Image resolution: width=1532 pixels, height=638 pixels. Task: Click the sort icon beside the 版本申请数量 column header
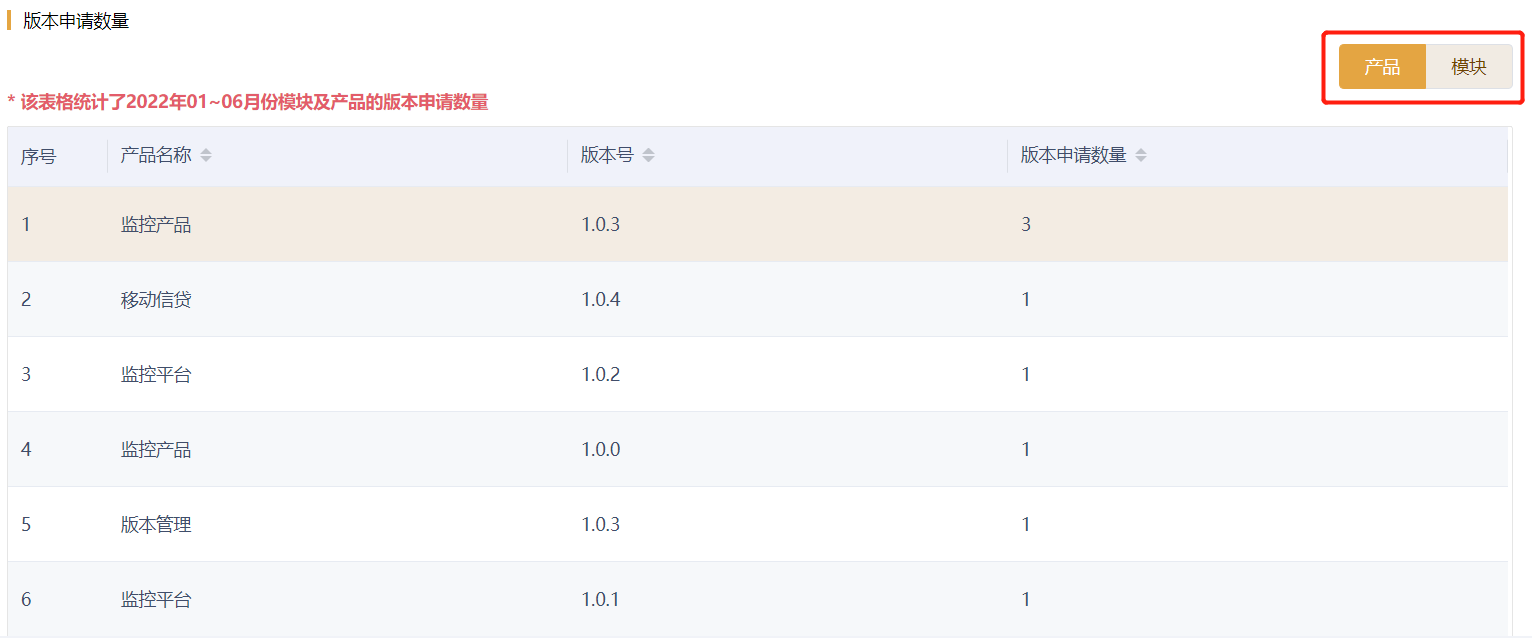pyautogui.click(x=1141, y=156)
